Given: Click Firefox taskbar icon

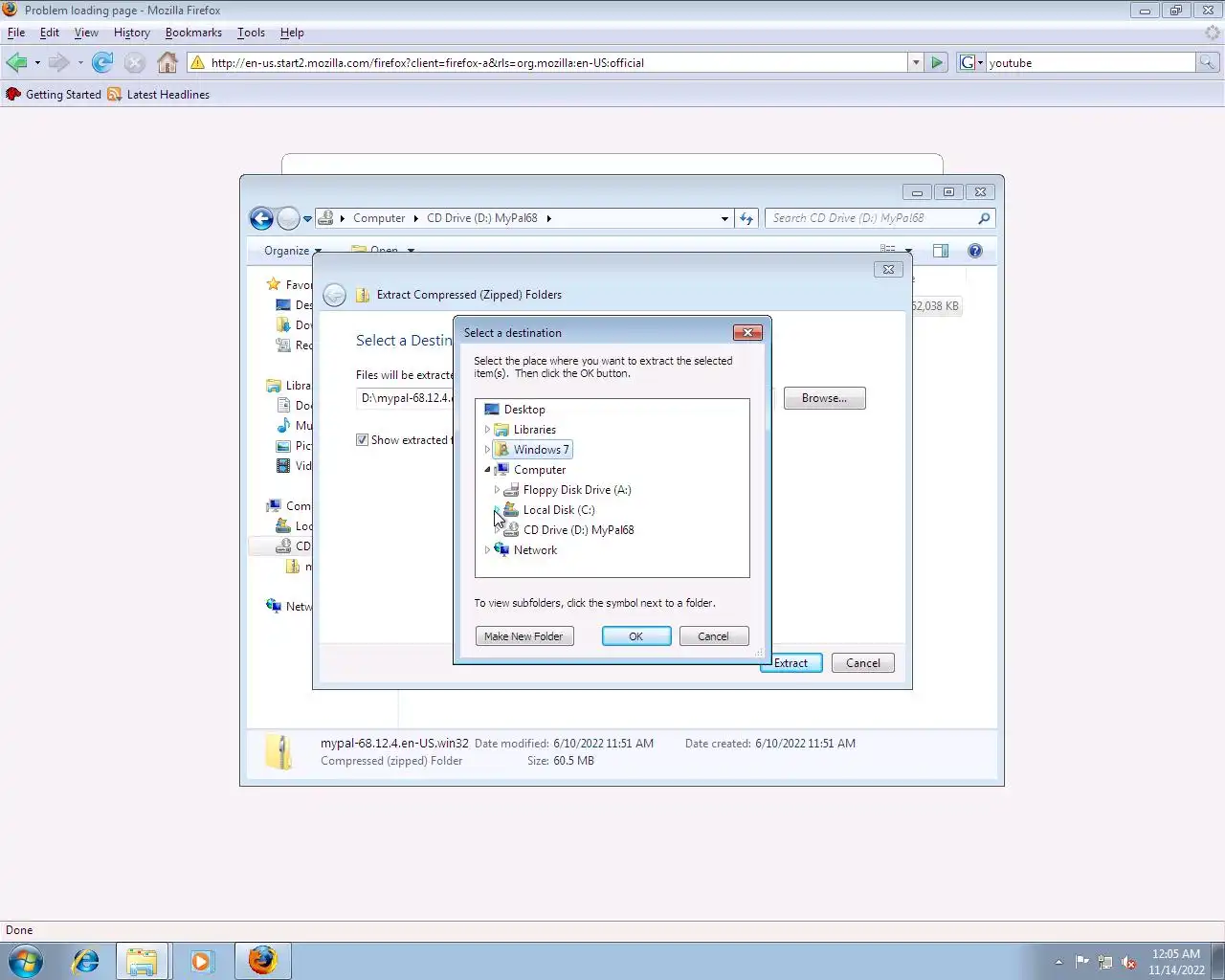Looking at the screenshot, I should tap(261, 961).
